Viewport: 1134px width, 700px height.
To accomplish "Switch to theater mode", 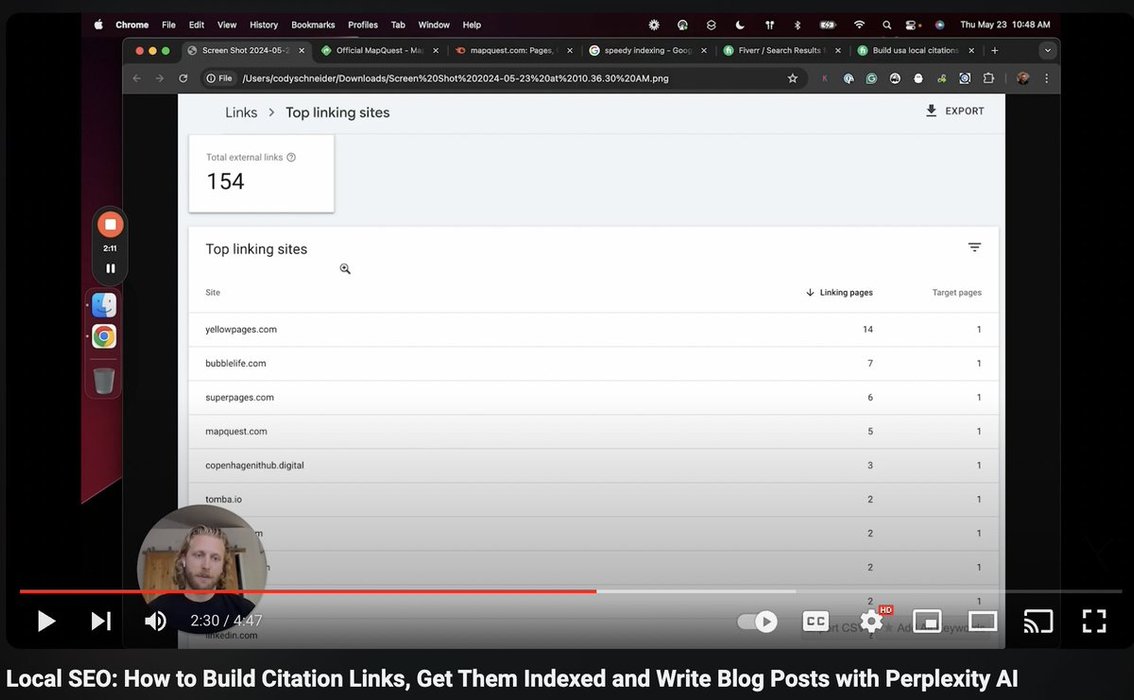I will coord(982,622).
